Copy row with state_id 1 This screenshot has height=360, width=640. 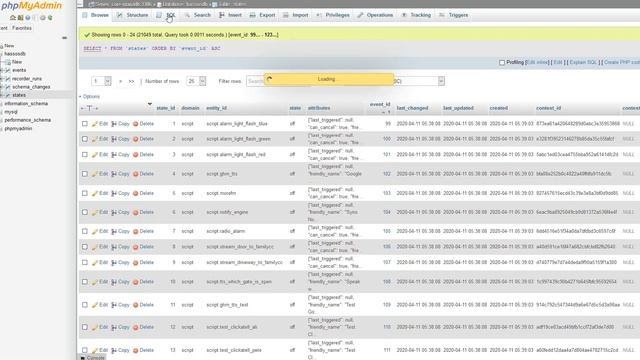click(x=120, y=124)
